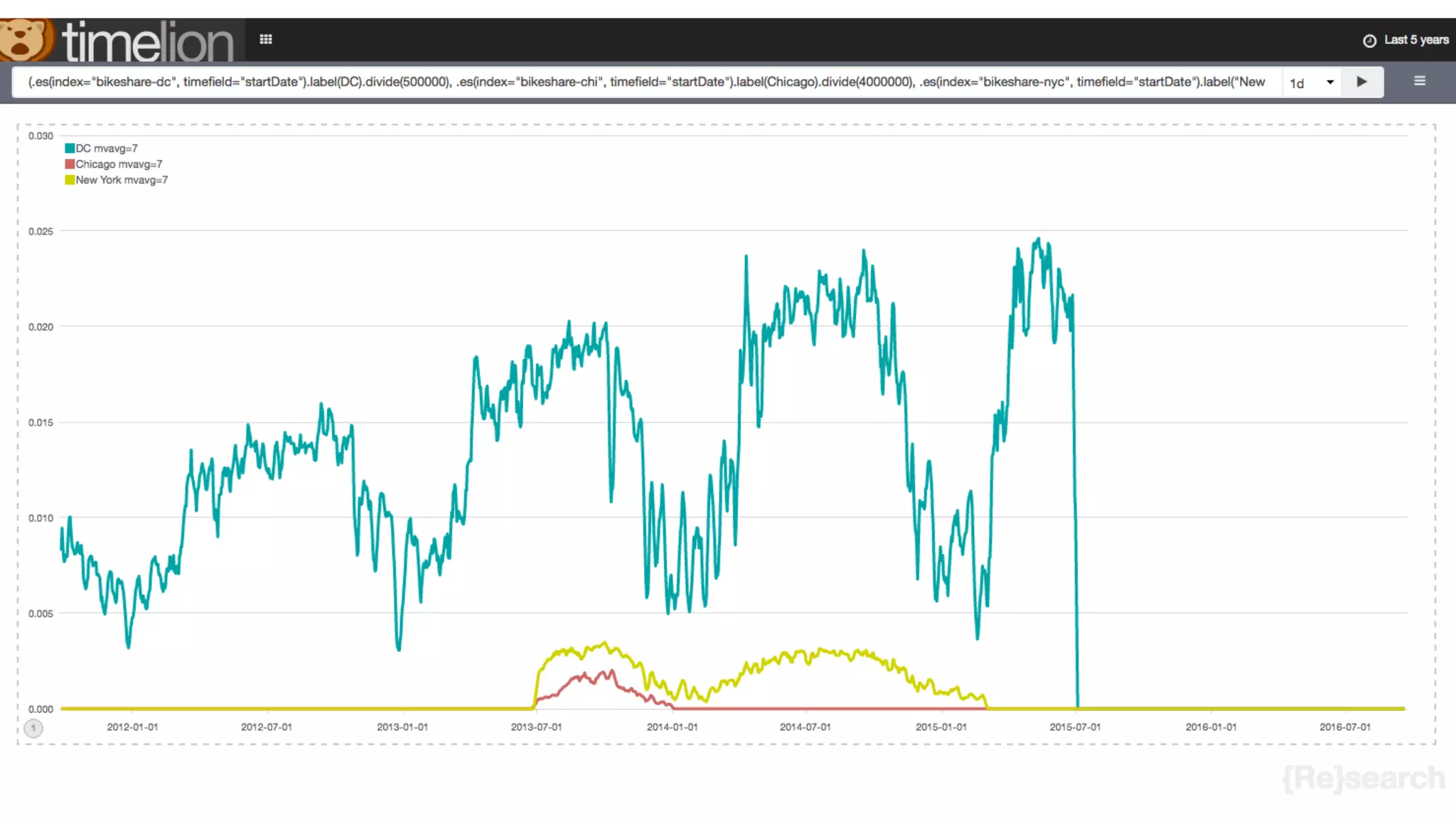The image size is (1456, 819).
Task: Select the chart number 1 badge
Action: 33,728
